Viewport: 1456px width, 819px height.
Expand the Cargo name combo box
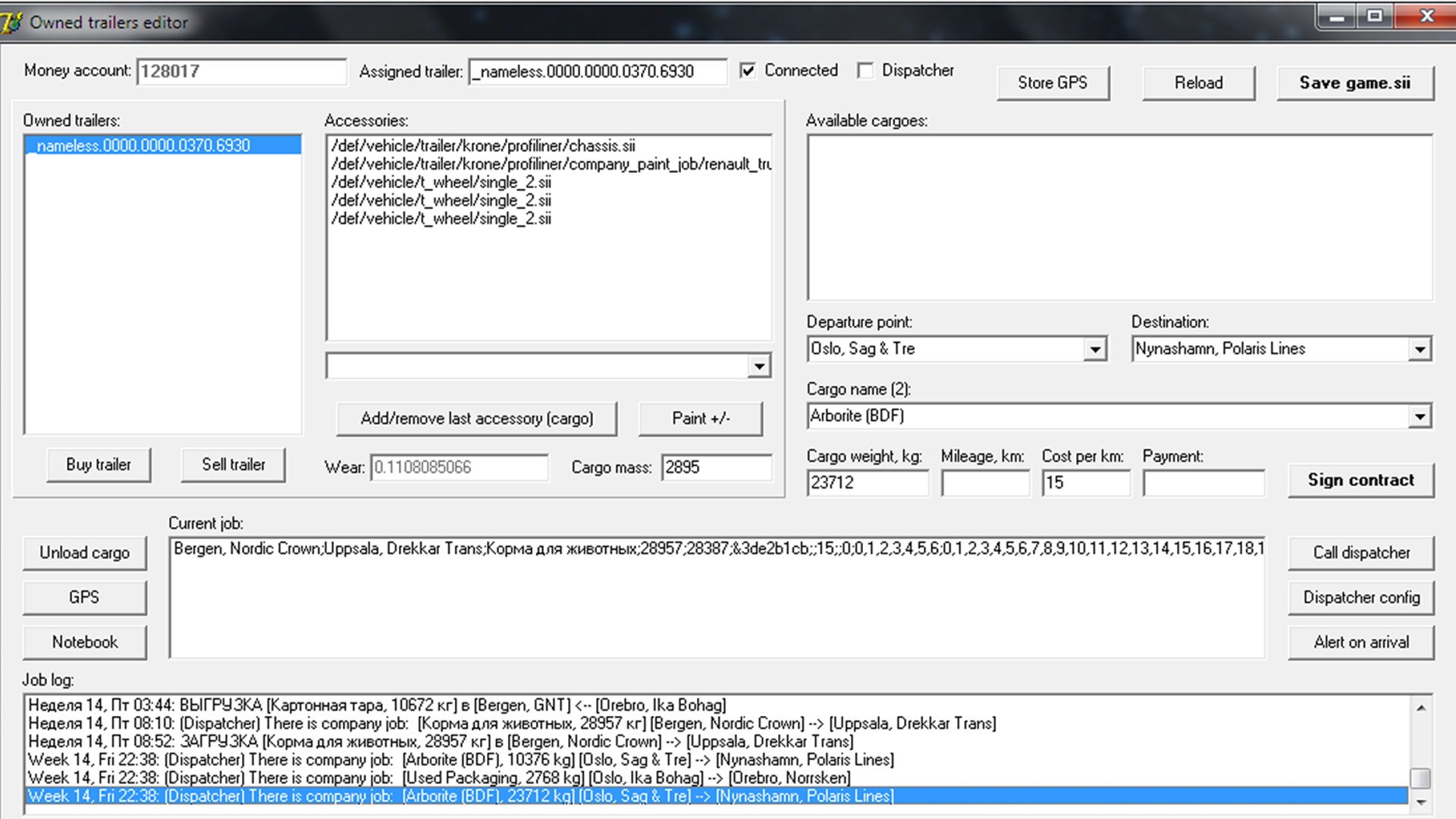(x=1420, y=416)
